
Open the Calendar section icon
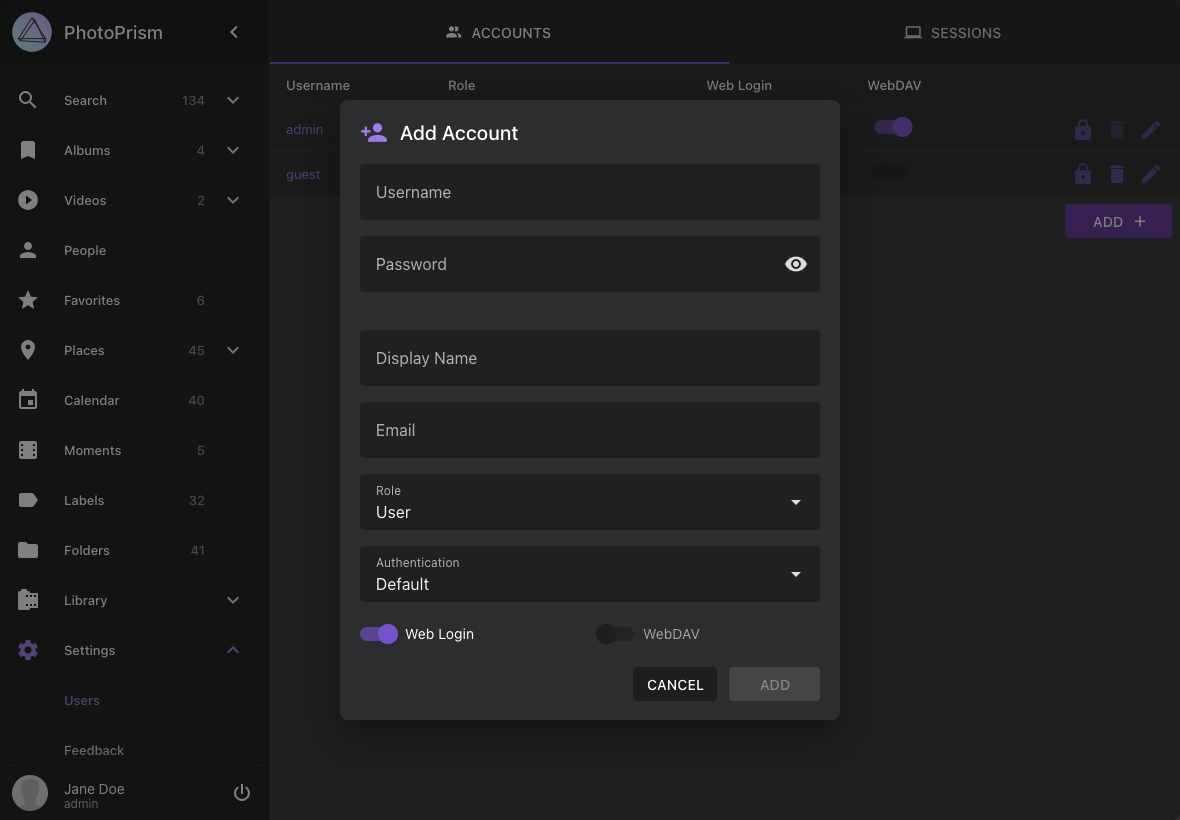(x=27, y=400)
